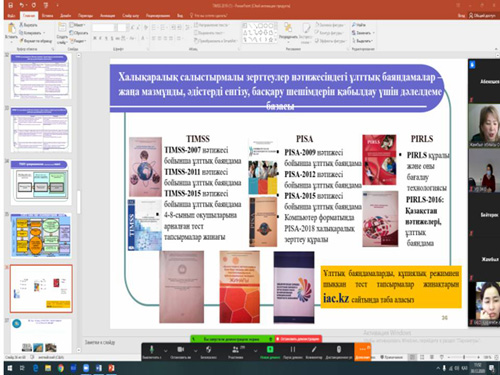Select the highlighted slide 36 thumbnail
500x375 pixels.
[41, 289]
